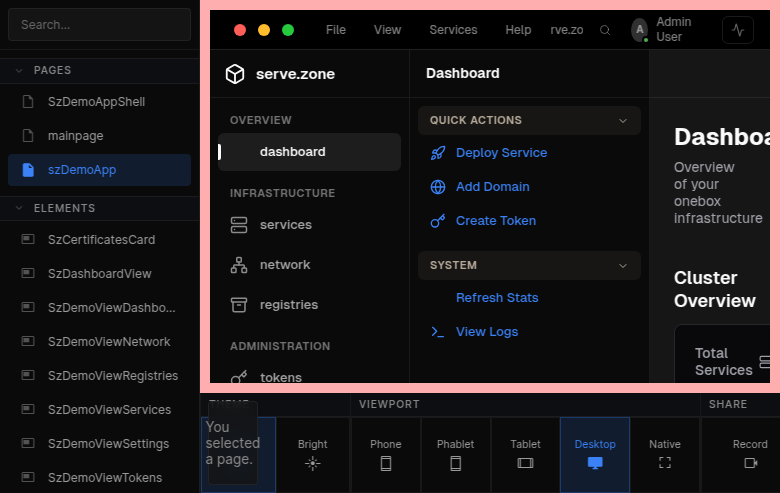
Task: Click the serve.zone cube logo
Action: (235, 74)
